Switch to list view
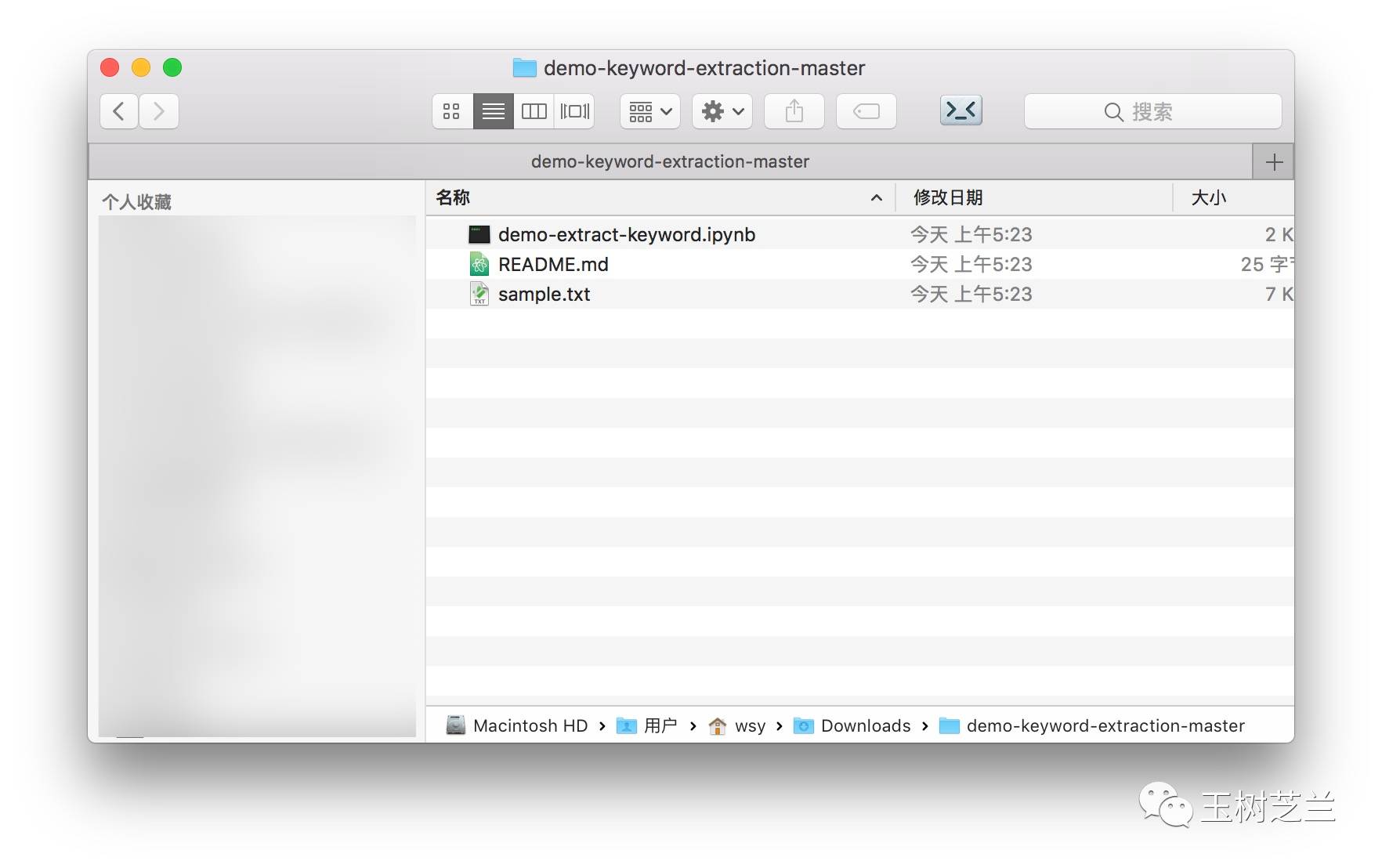 tap(493, 111)
